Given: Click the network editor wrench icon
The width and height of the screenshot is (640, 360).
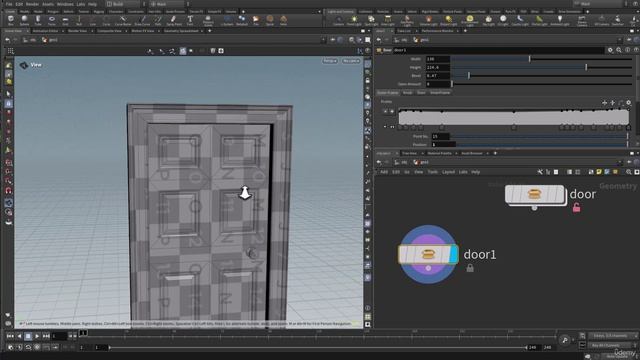Looking at the screenshot, I should coord(540,172).
